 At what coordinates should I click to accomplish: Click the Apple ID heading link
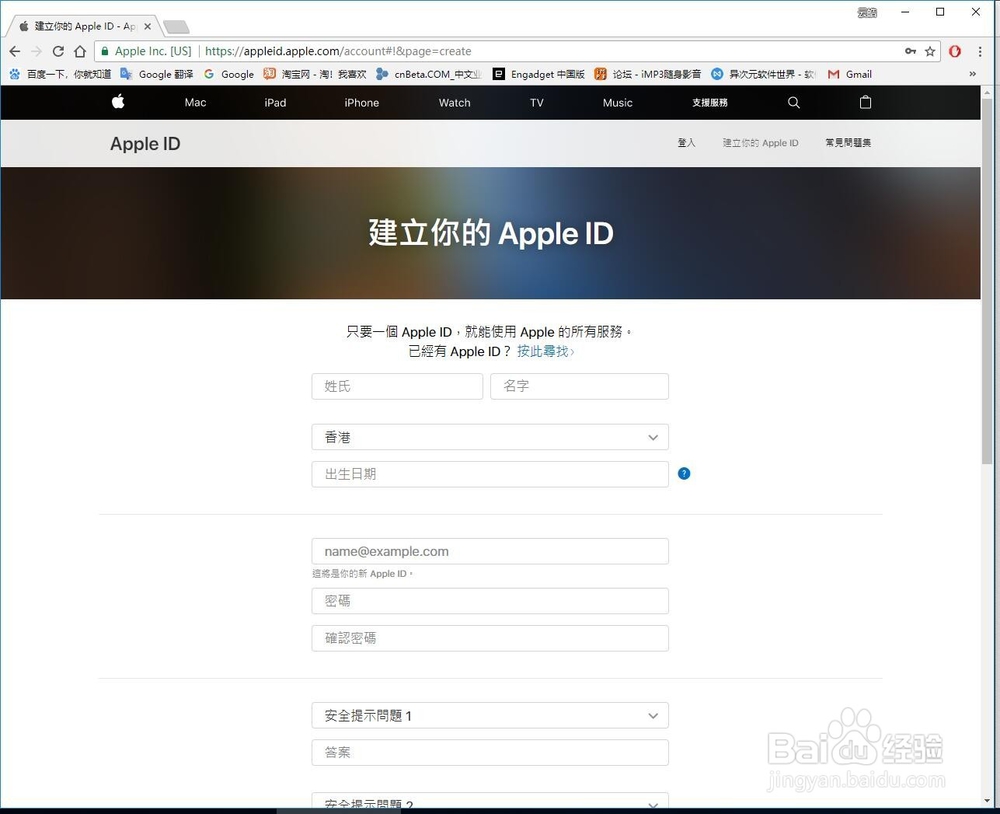[x=145, y=144]
